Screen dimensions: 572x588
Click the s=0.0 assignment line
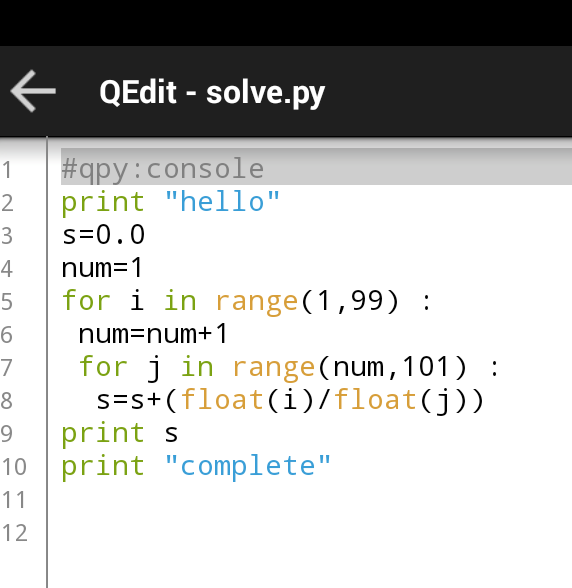click(103, 235)
